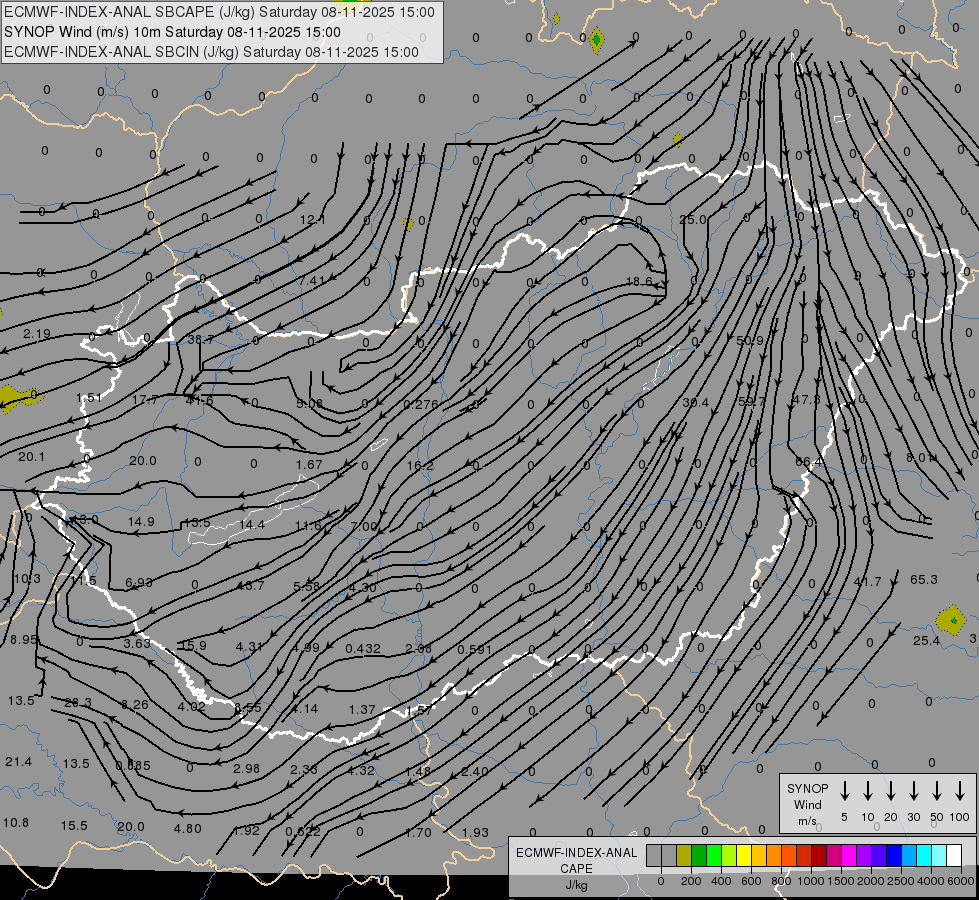Select the 'ECMWF-INDEX-ANAL CAPE' legend label
This screenshot has height=900, width=979.
click(576, 861)
